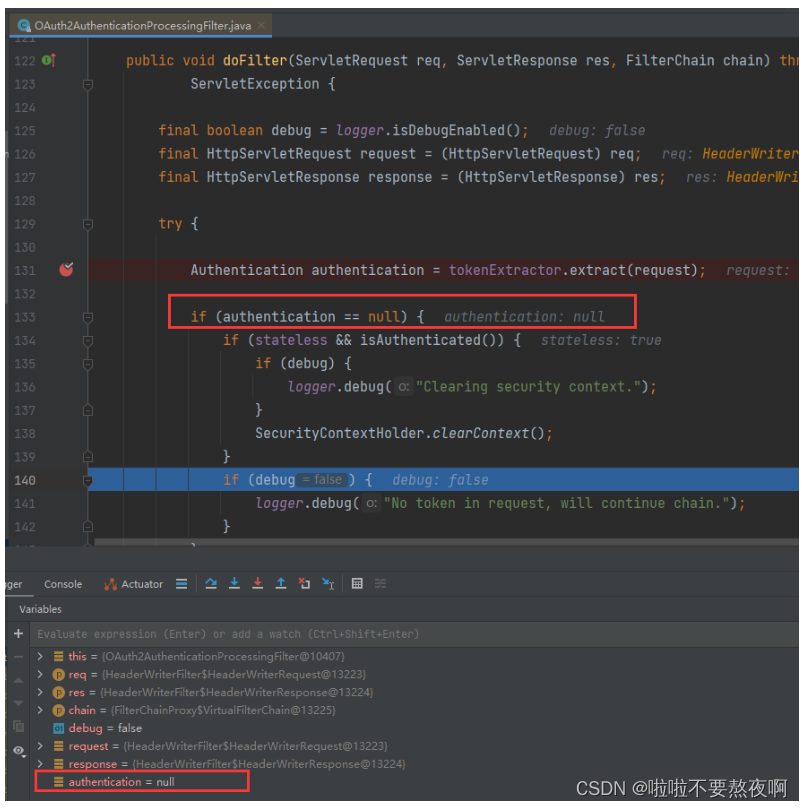Collapse fold marker at line 135
This screenshot has height=809, width=804.
(88, 364)
